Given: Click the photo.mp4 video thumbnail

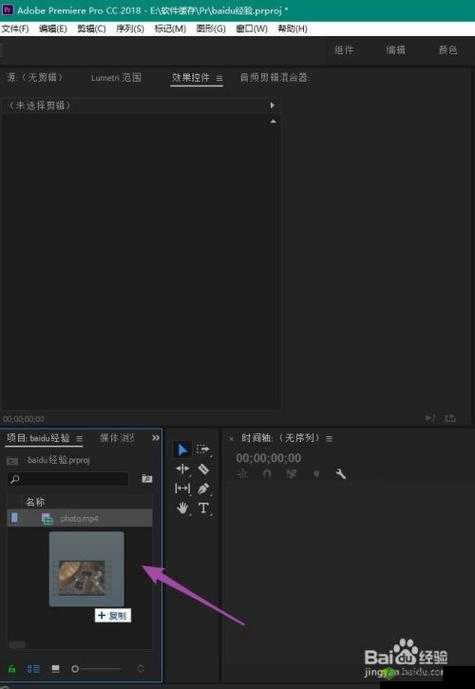Looking at the screenshot, I should pos(82,577).
